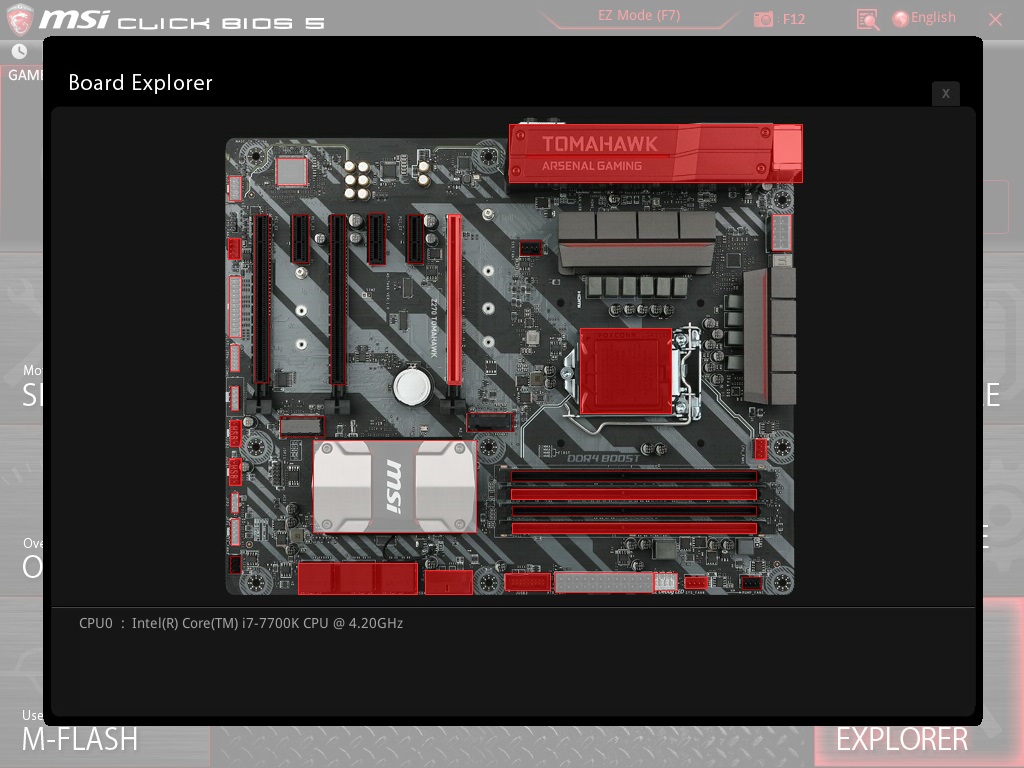Image resolution: width=1024 pixels, height=768 pixels.
Task: Click the TOMAHAWK rear I/O cover
Action: [655, 153]
